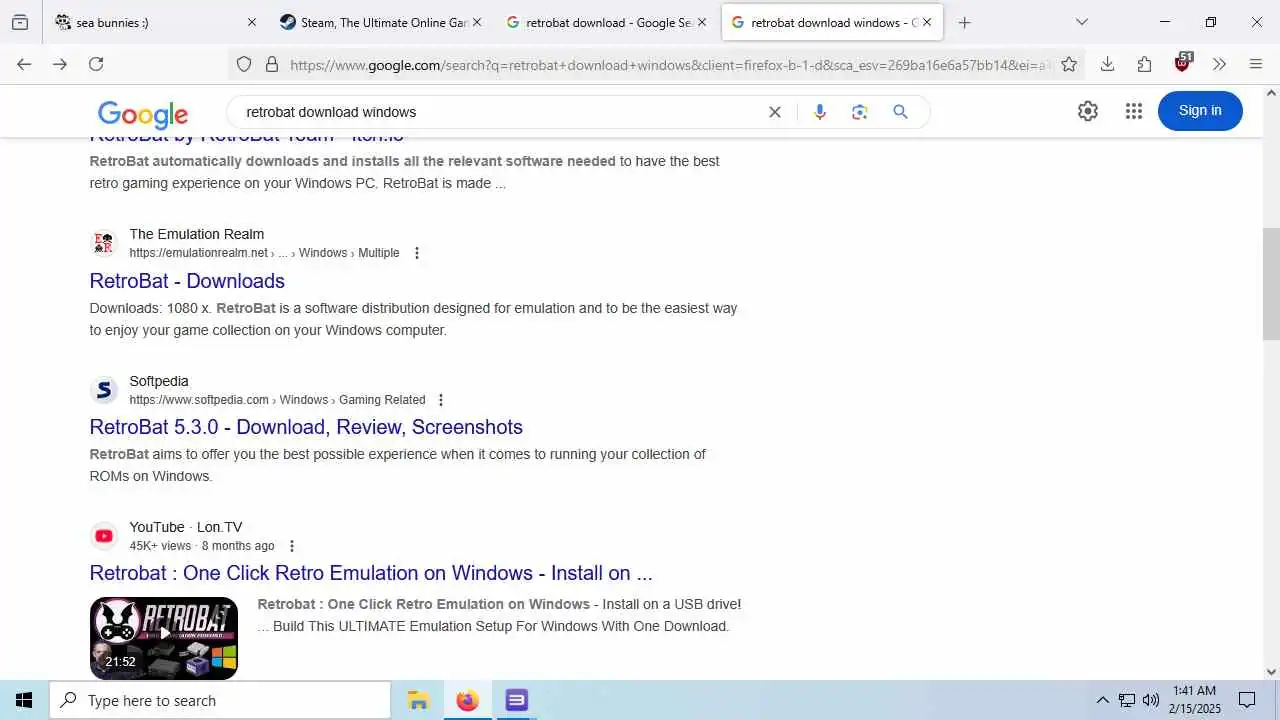Click the Softpedia site favicon
1280x720 pixels.
(x=104, y=390)
